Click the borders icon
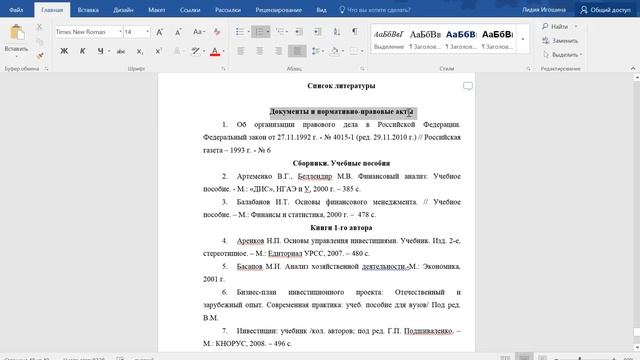This screenshot has width=640, height=360. (x=354, y=51)
